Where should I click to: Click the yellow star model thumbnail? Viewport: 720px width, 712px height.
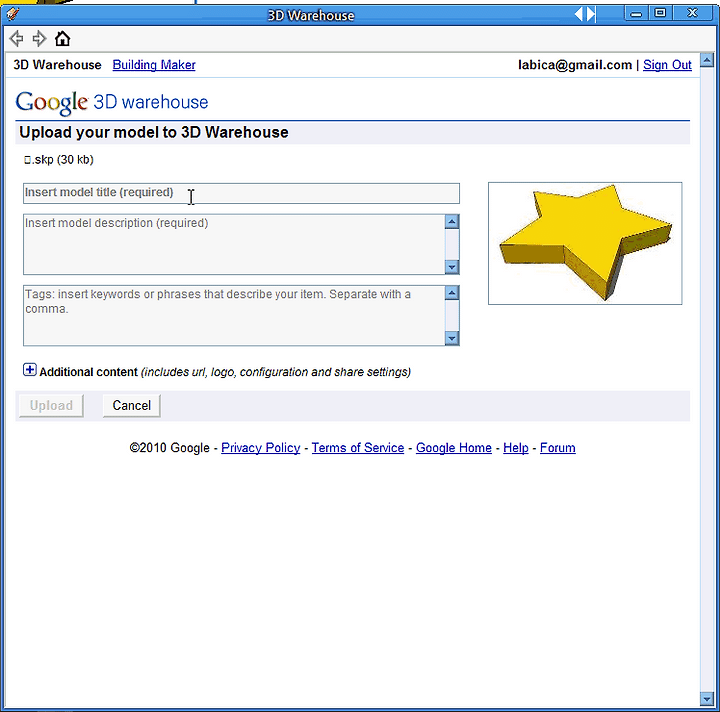tap(585, 243)
